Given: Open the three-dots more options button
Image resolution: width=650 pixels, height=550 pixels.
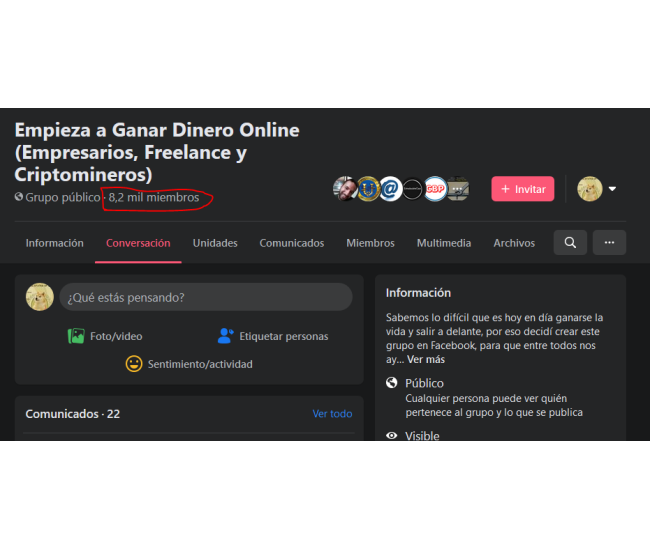Looking at the screenshot, I should pyautogui.click(x=609, y=242).
